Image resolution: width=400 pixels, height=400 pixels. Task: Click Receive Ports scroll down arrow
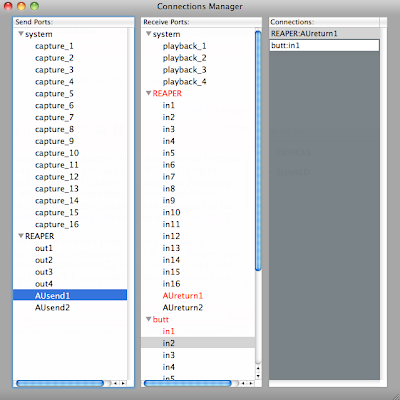coord(258,376)
